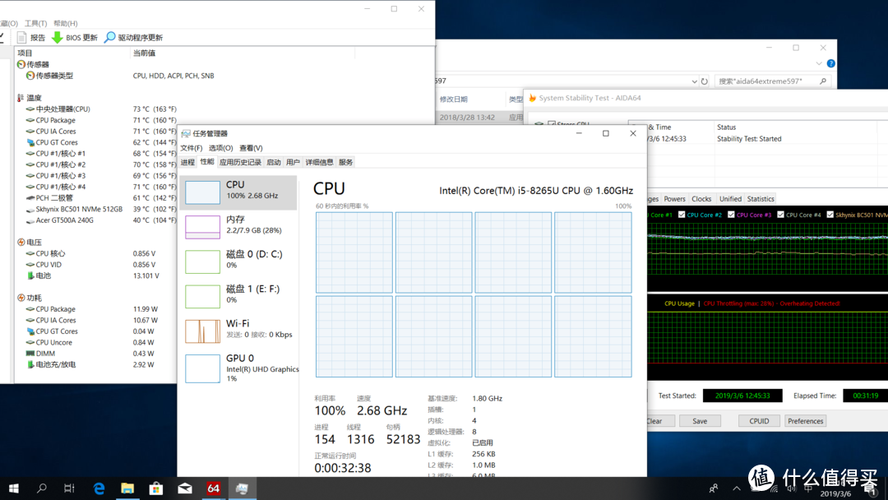
Task: Switch to the Clocks tab
Action: point(701,199)
